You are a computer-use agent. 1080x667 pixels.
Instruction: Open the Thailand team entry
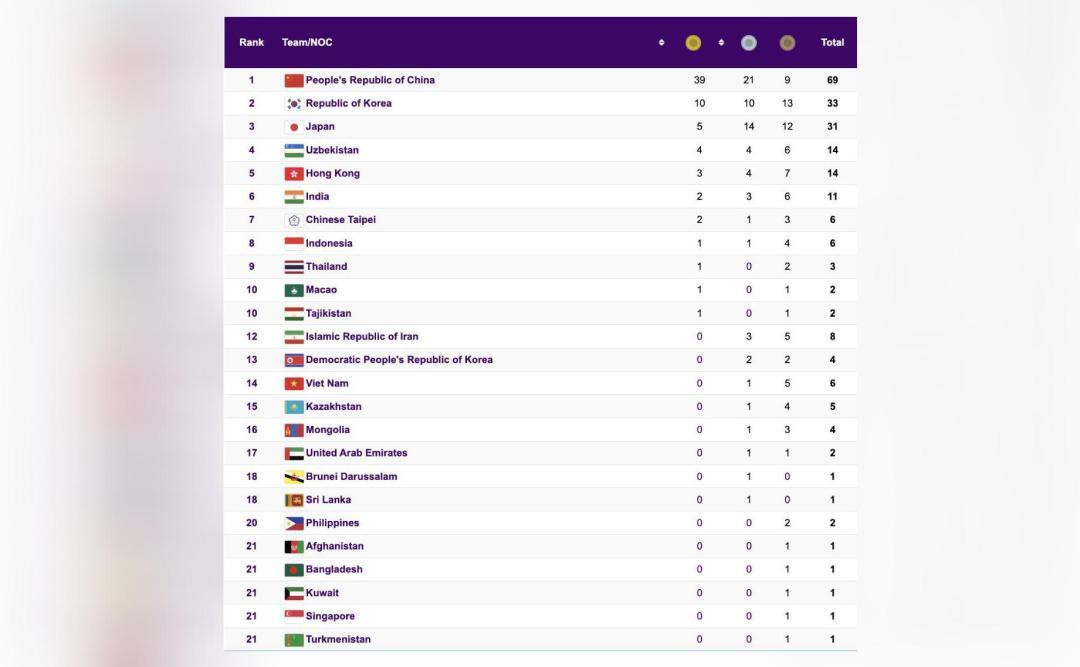coord(327,266)
